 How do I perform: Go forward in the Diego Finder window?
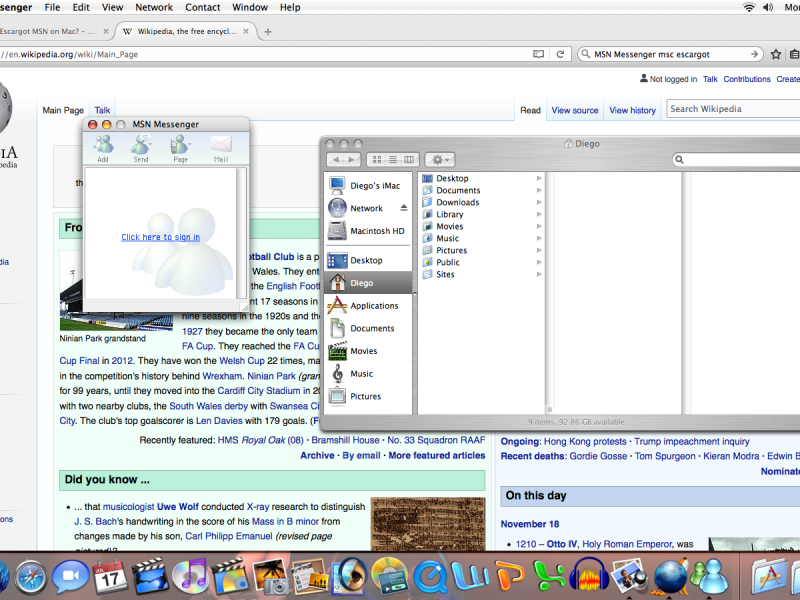[352, 160]
